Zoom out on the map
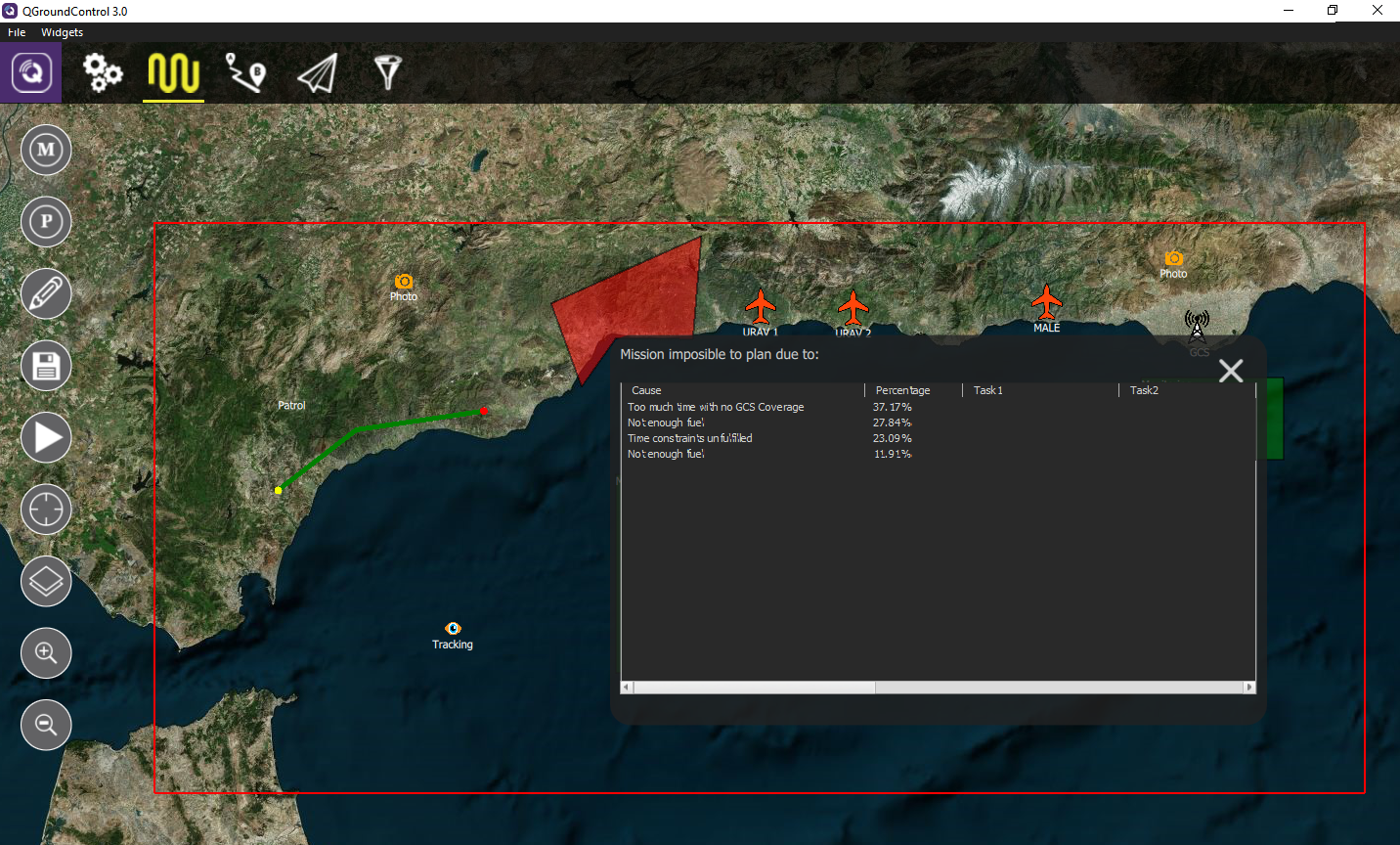The image size is (1400, 845). tap(46, 725)
